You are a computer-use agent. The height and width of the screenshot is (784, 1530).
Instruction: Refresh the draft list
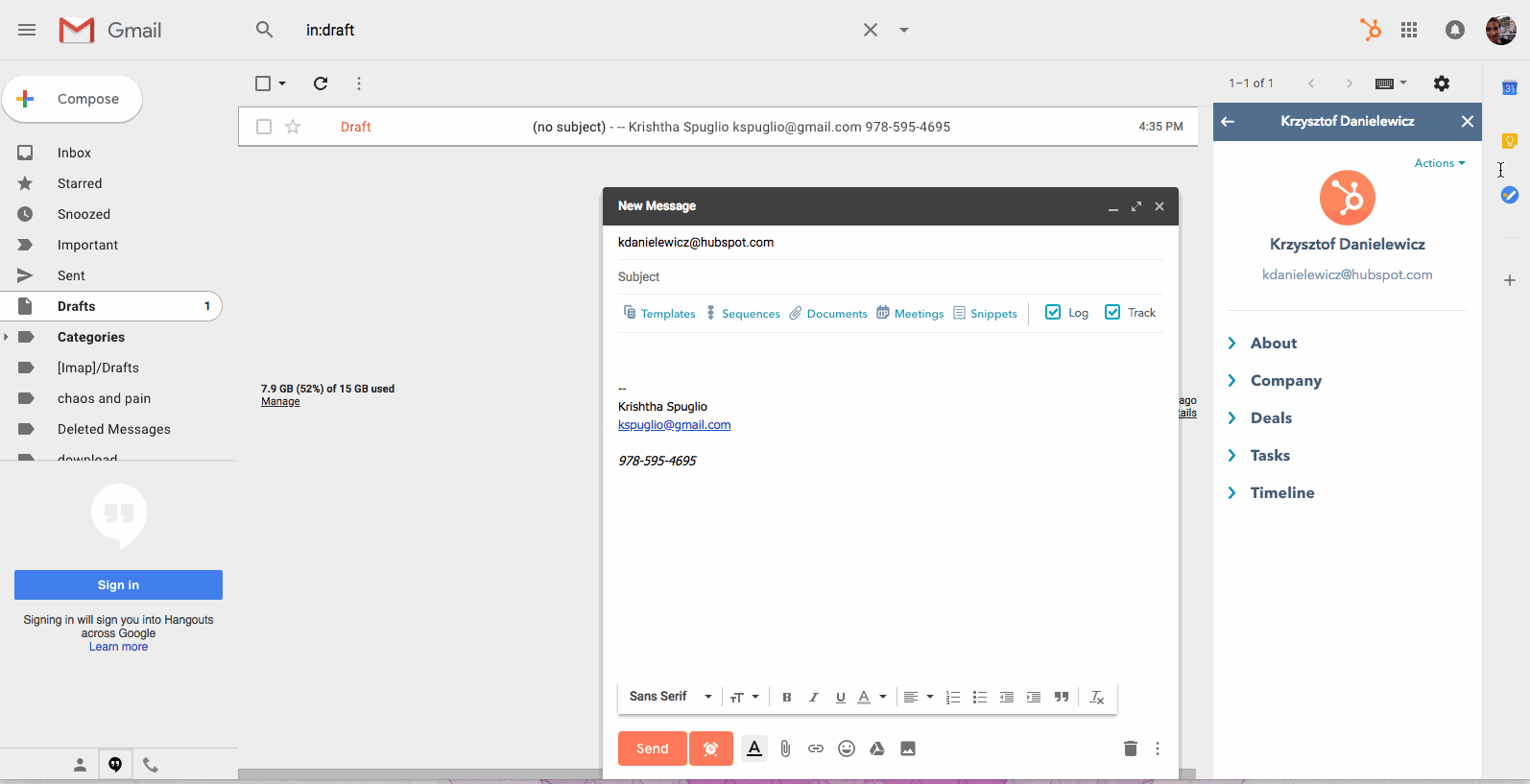tap(321, 83)
